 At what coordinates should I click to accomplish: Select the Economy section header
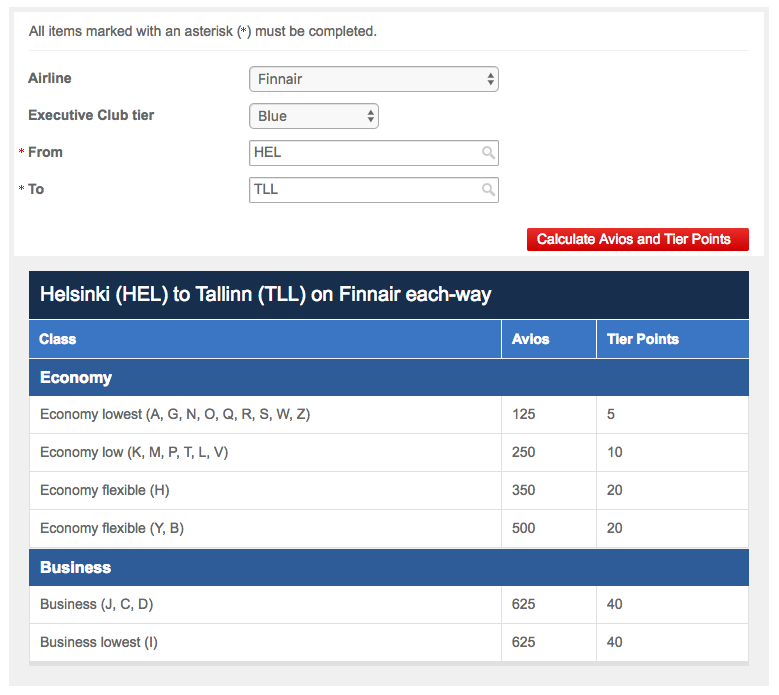(x=76, y=378)
